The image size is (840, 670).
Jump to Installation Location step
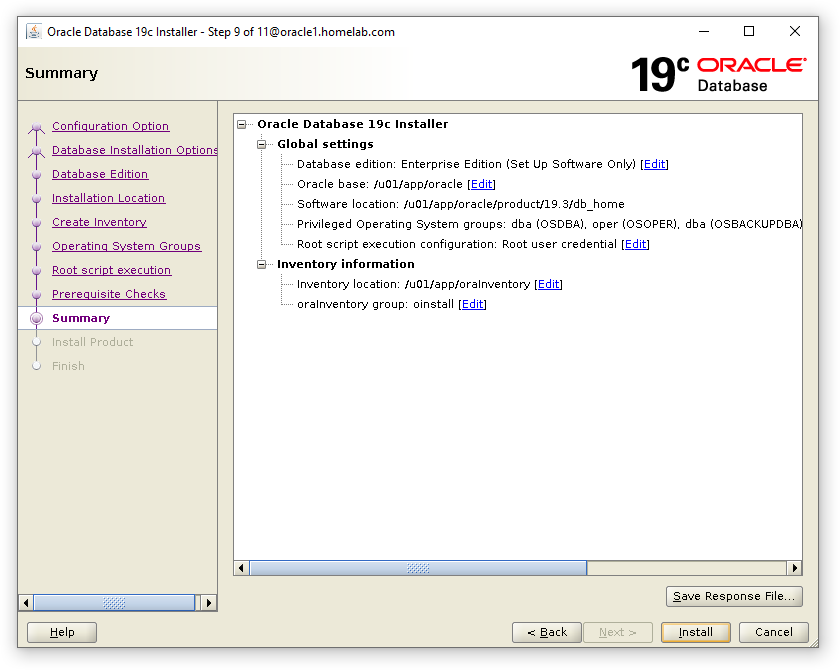pos(108,198)
